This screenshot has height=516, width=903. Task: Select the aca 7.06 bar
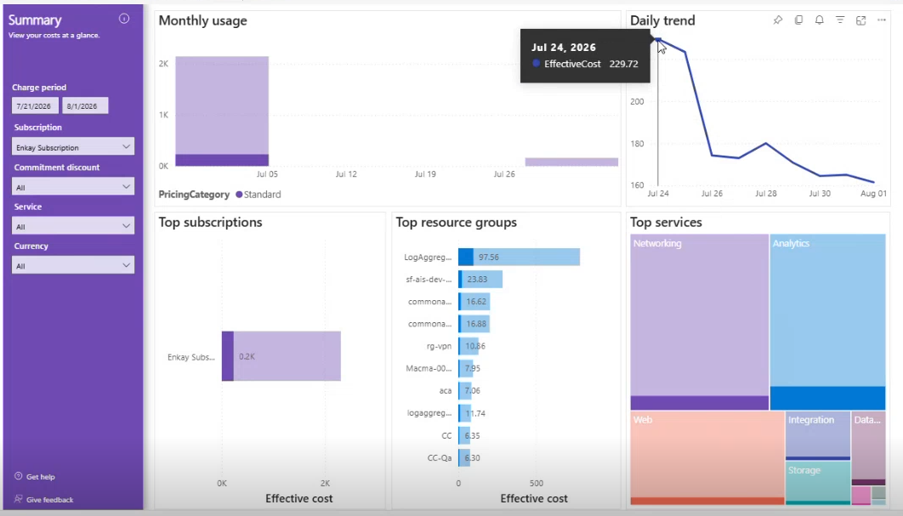465,390
